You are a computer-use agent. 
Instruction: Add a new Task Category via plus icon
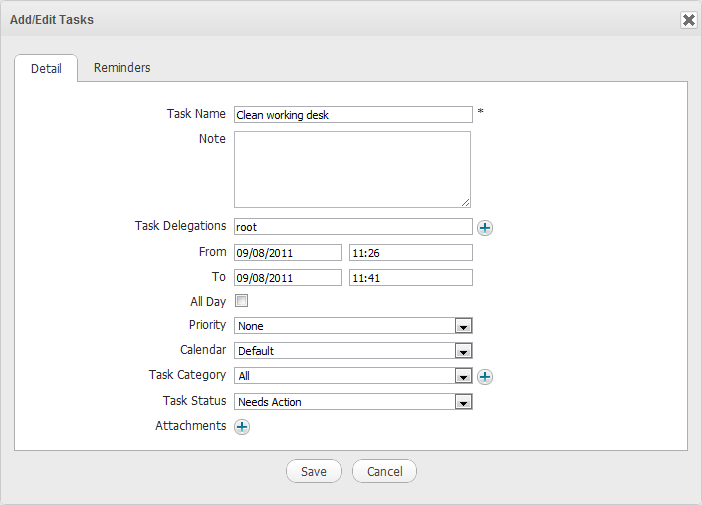click(485, 377)
